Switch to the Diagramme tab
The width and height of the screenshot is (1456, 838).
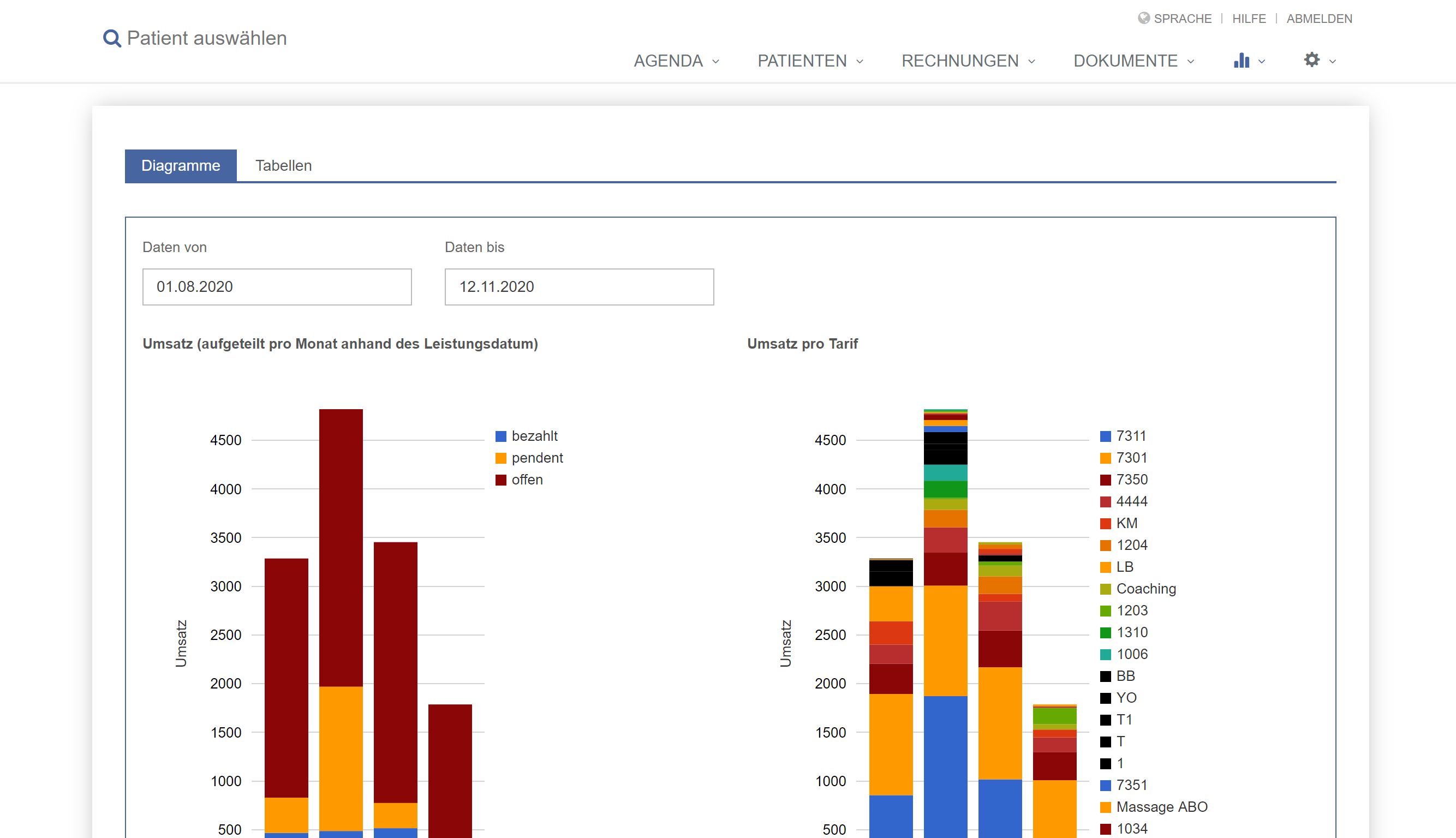(181, 166)
